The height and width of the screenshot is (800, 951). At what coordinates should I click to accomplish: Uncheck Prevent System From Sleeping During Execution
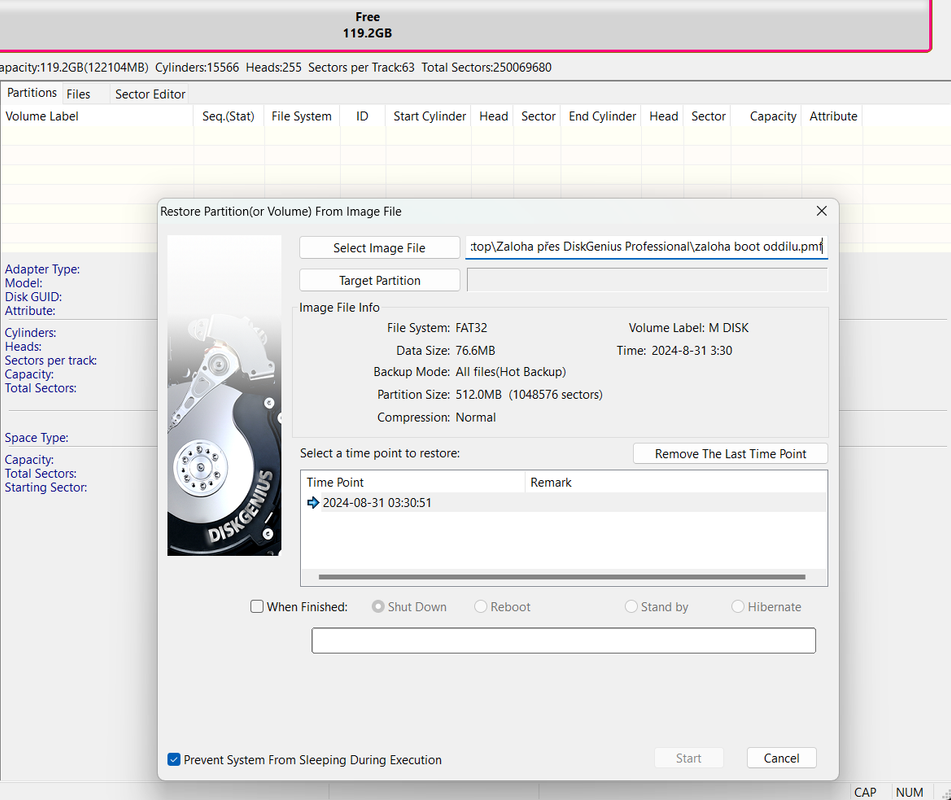[174, 759]
